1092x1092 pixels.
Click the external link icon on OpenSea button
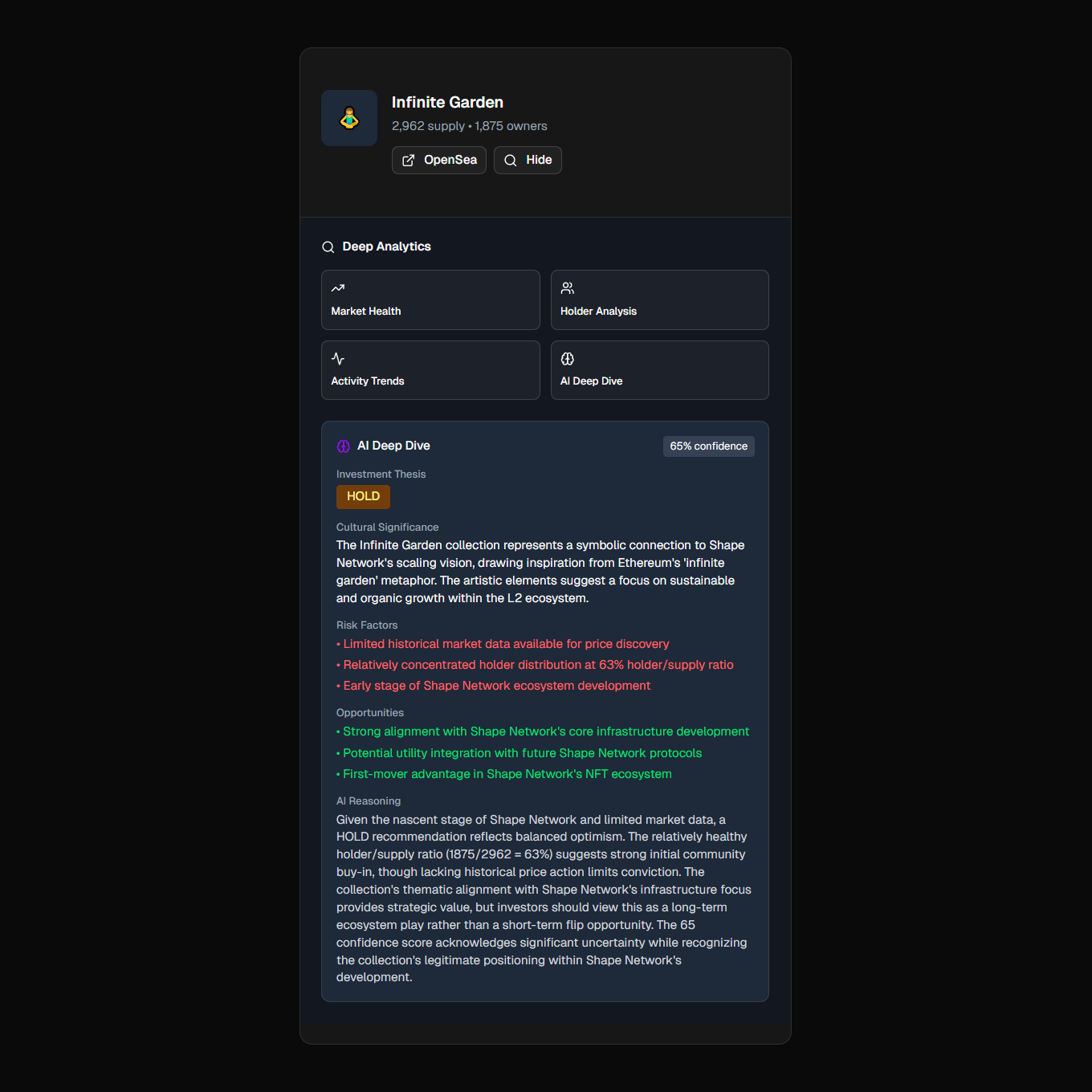(x=409, y=160)
